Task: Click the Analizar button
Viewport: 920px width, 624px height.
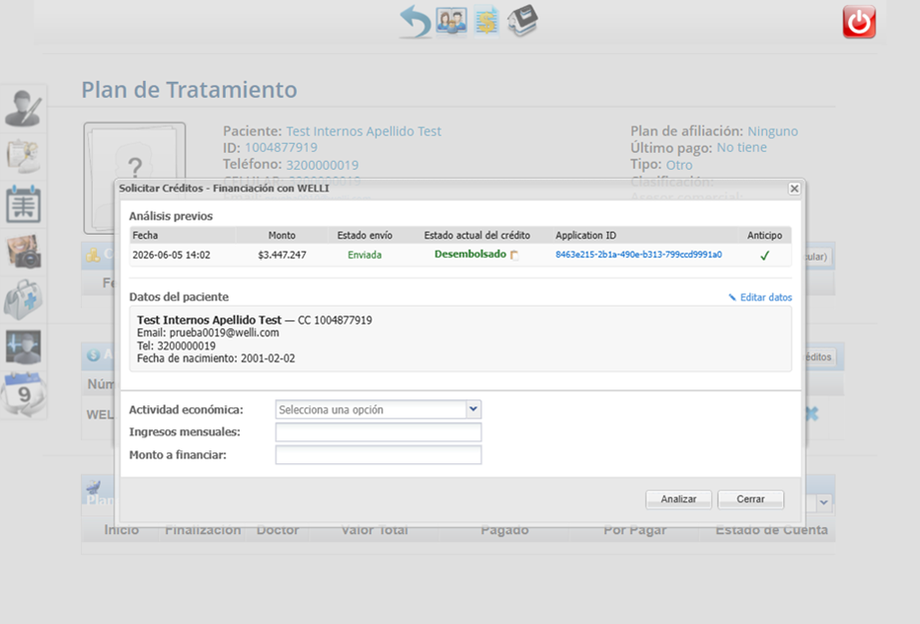Action: (x=678, y=499)
